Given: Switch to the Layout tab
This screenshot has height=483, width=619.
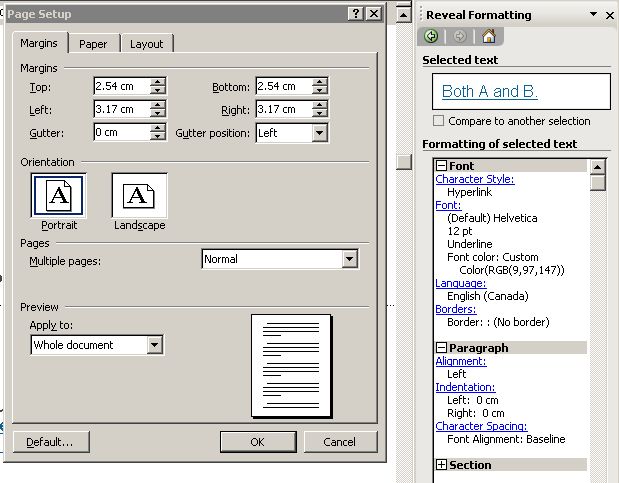Looking at the screenshot, I should pos(146,44).
